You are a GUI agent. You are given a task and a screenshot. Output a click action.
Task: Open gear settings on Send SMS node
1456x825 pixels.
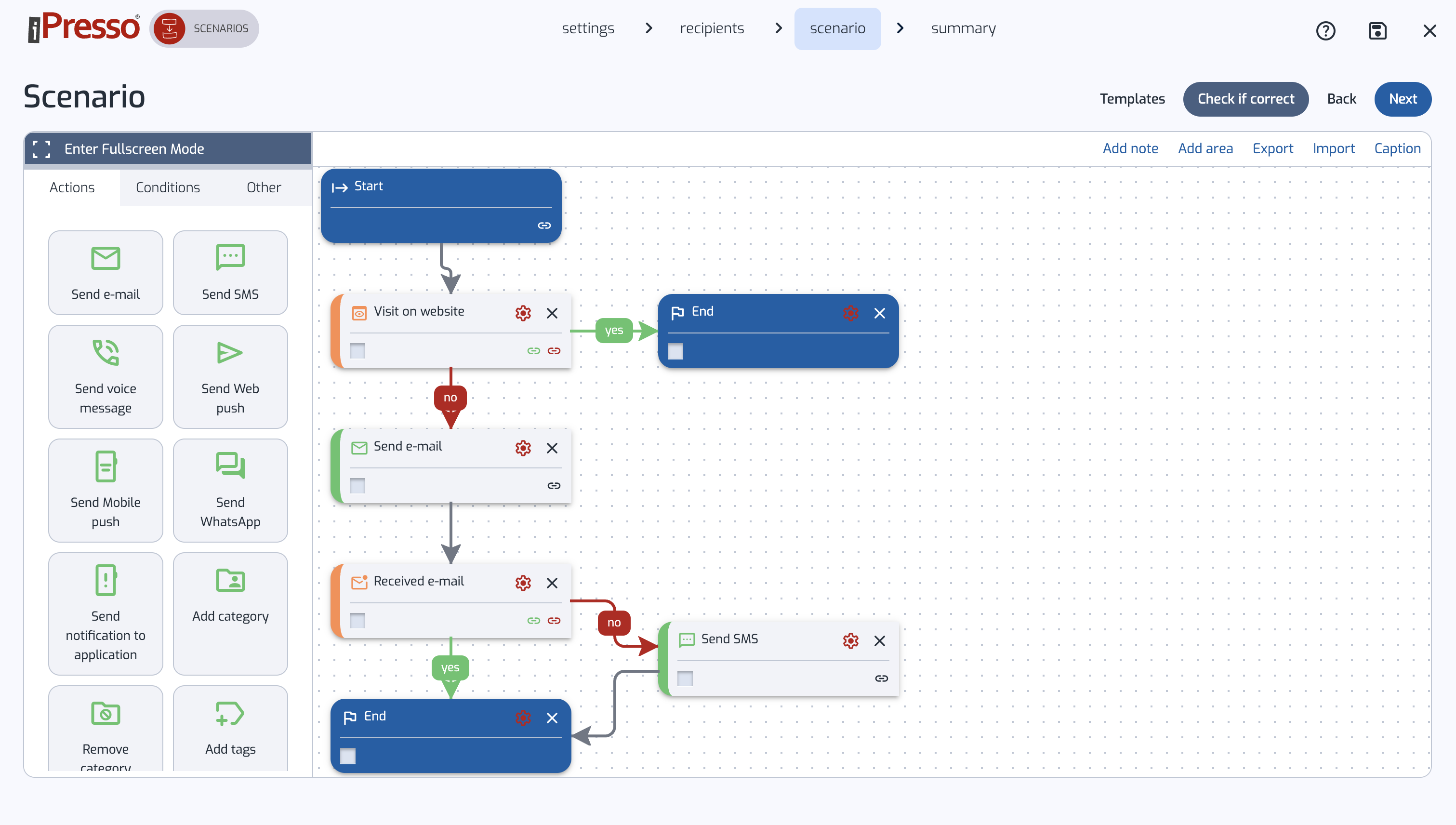(x=850, y=640)
